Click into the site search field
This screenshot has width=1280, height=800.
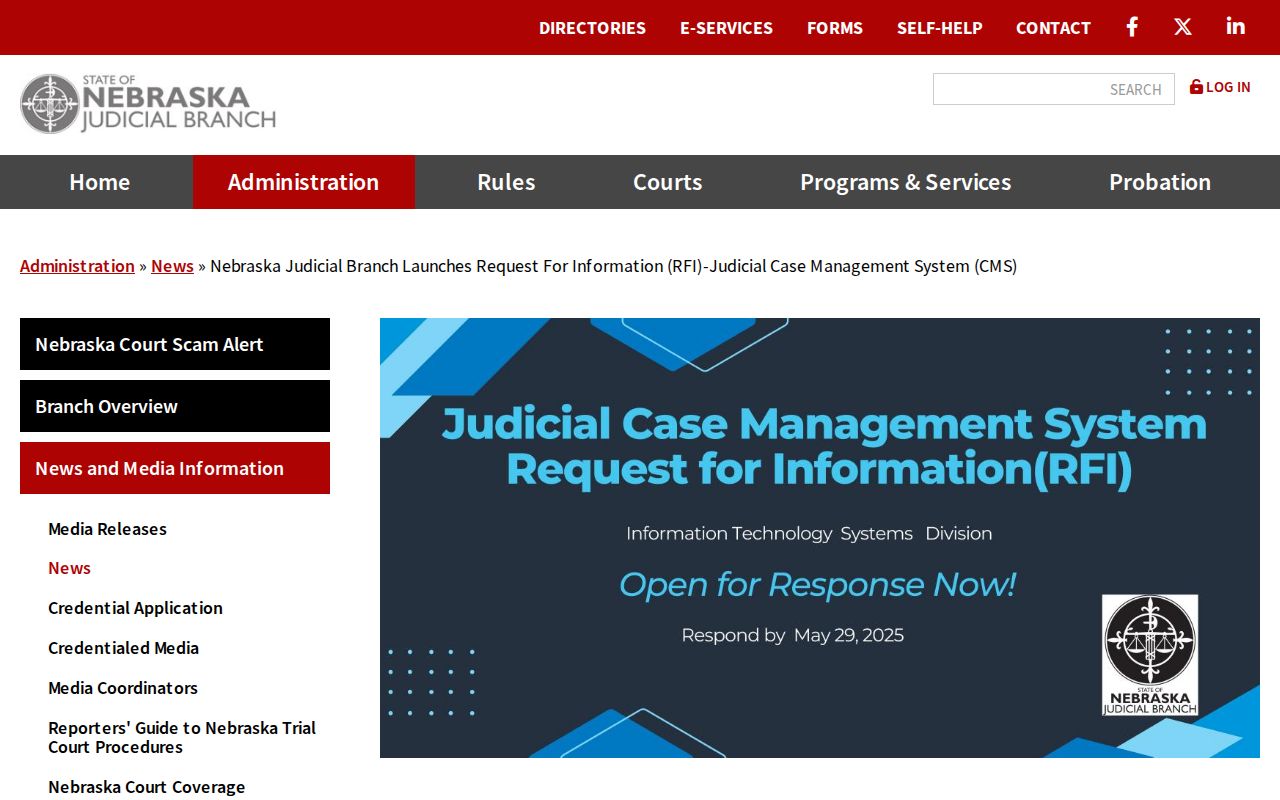[x=1054, y=89]
